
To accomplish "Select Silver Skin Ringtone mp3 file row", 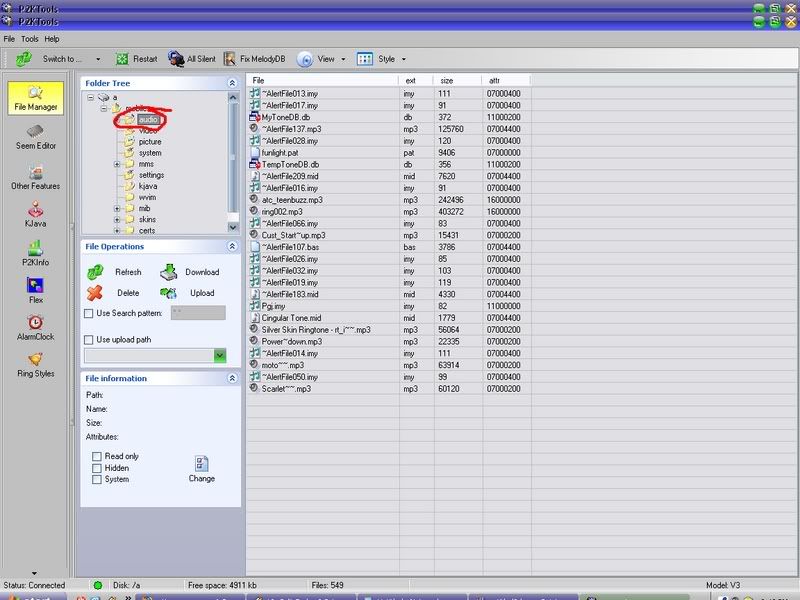I will click(x=389, y=330).
